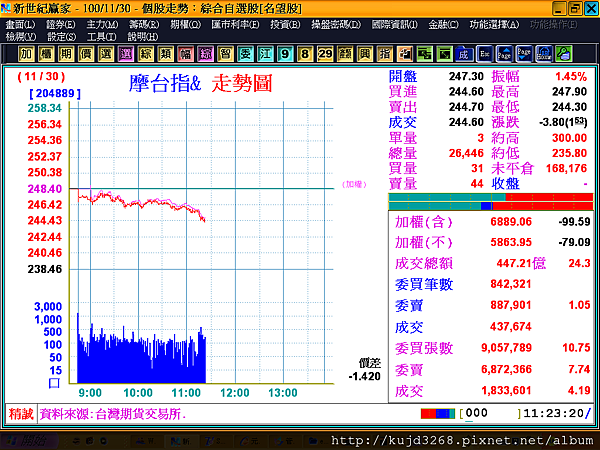Open the 設定(S) menu
The width and height of the screenshot is (600, 450).
point(61,37)
